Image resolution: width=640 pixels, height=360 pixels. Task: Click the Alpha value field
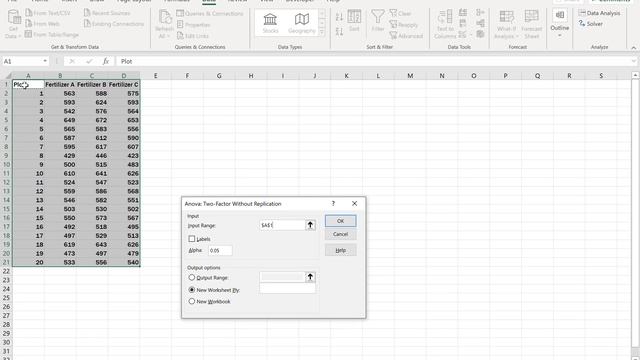pyautogui.click(x=220, y=250)
